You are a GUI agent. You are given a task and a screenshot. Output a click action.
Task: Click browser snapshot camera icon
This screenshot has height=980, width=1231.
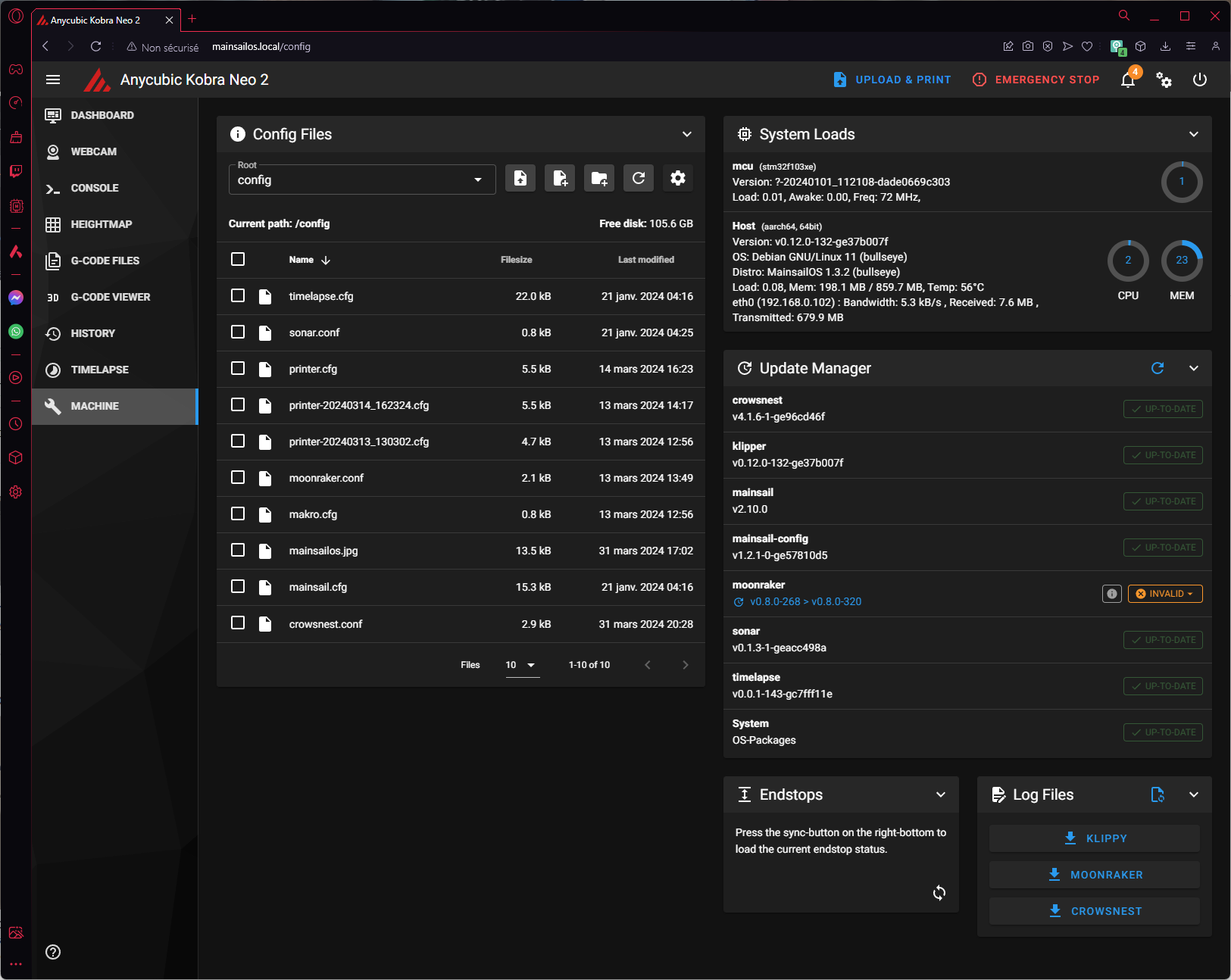tap(1028, 46)
